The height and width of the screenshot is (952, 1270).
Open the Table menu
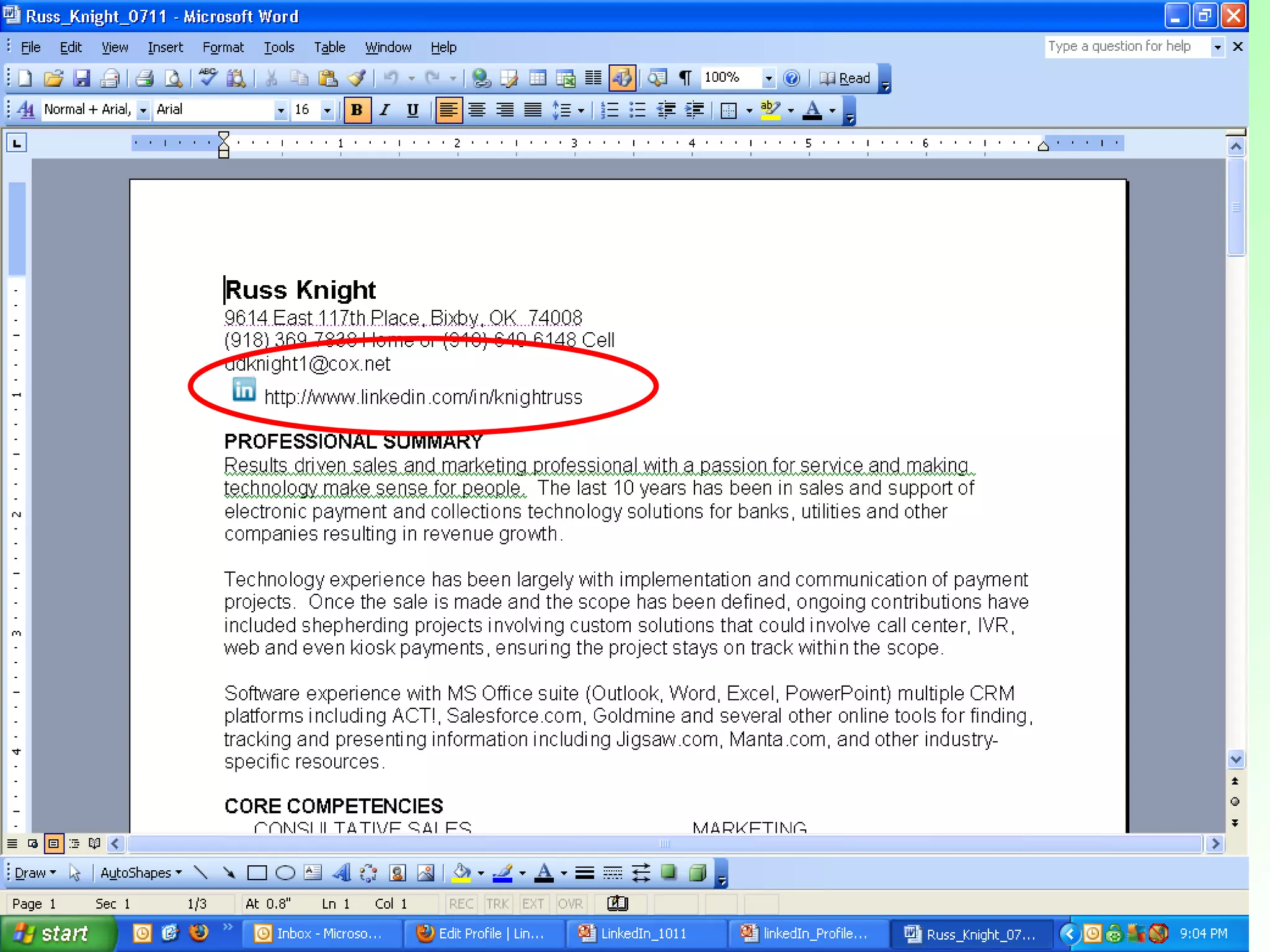[x=329, y=47]
